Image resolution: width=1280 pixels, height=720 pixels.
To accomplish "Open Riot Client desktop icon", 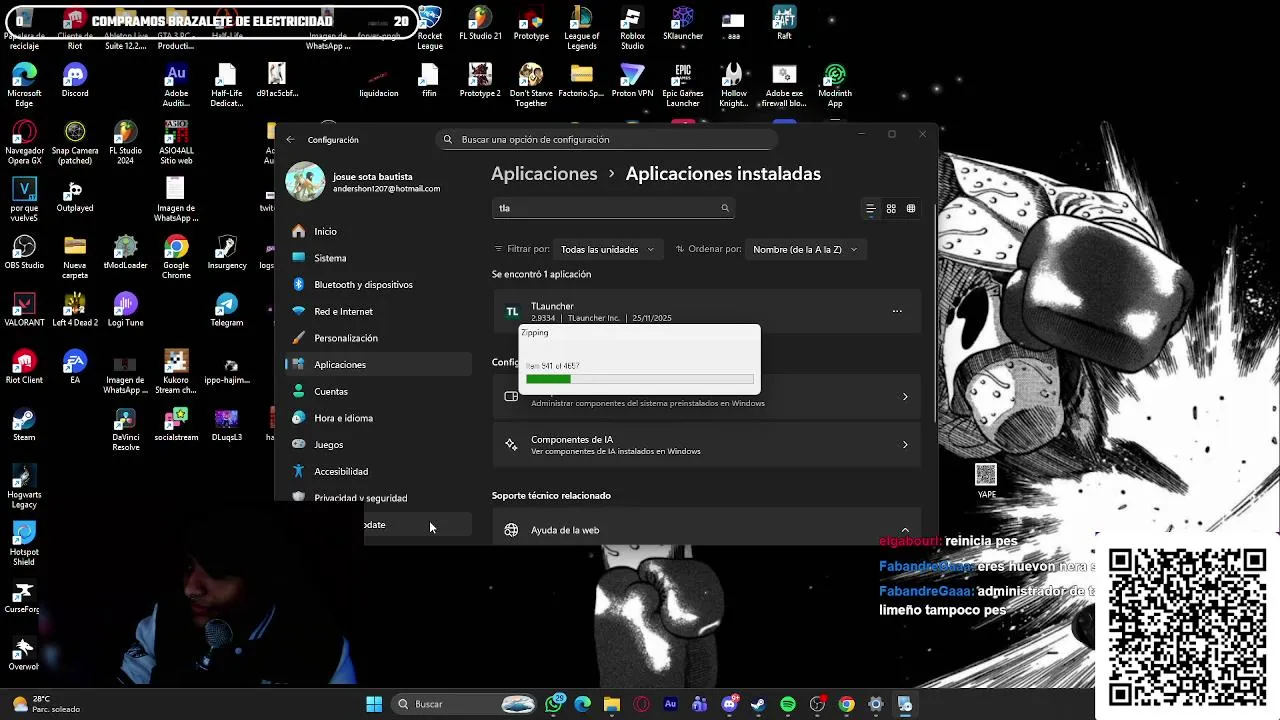I will pos(24,367).
